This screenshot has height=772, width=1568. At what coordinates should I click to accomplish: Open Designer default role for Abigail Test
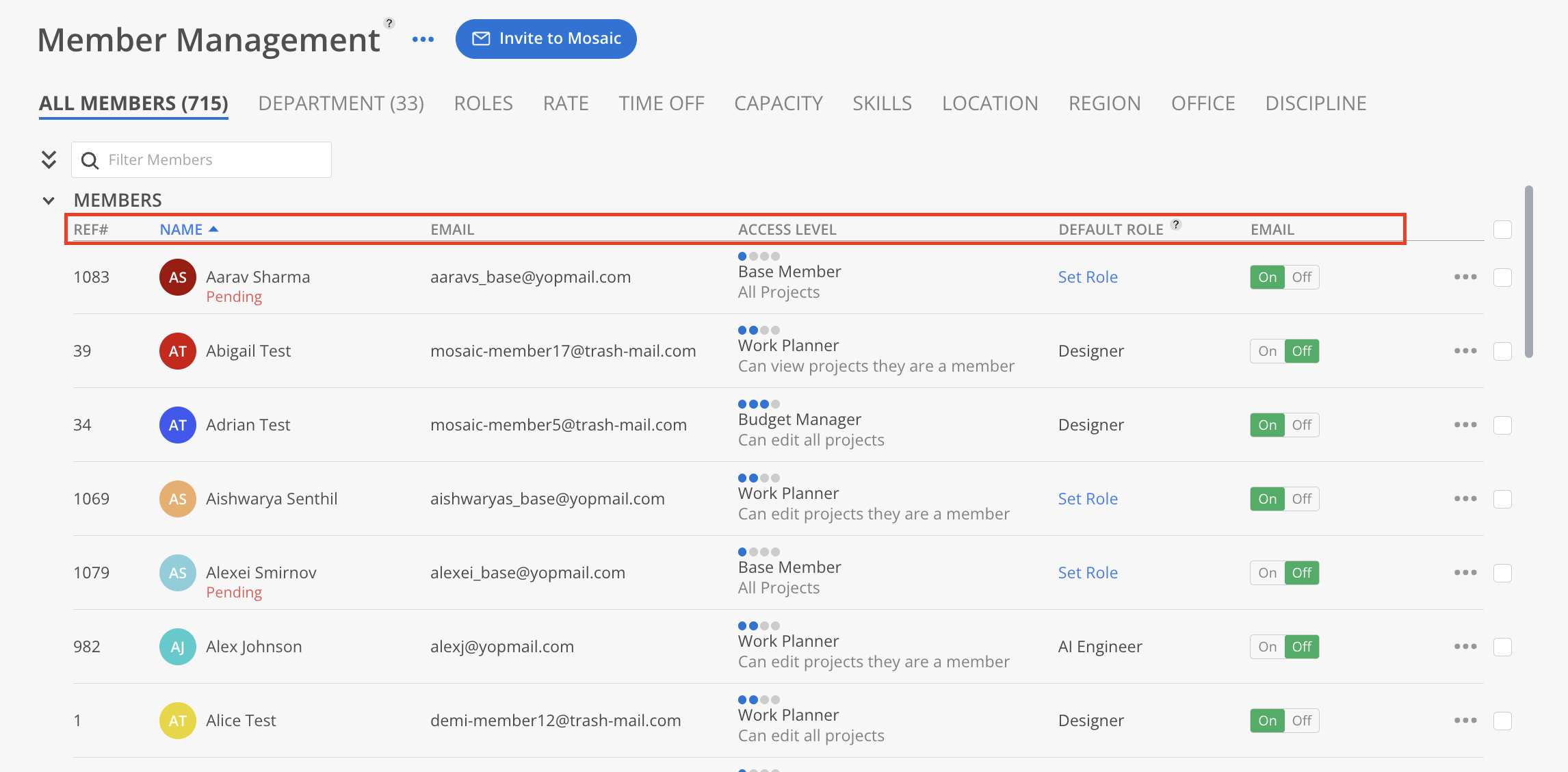tap(1091, 351)
